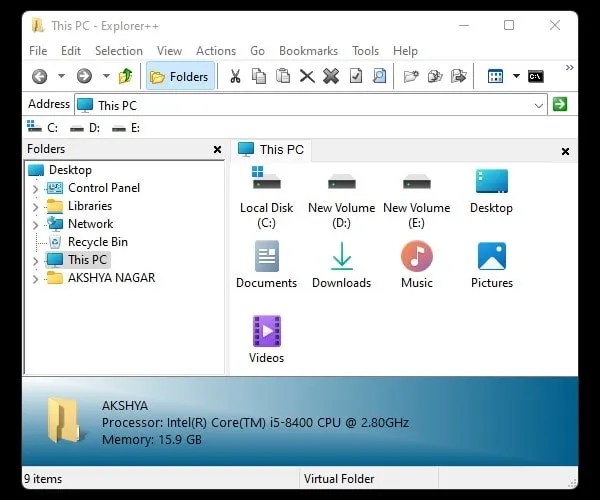Select the Videos folder icon
The height and width of the screenshot is (500, 600).
click(x=266, y=340)
